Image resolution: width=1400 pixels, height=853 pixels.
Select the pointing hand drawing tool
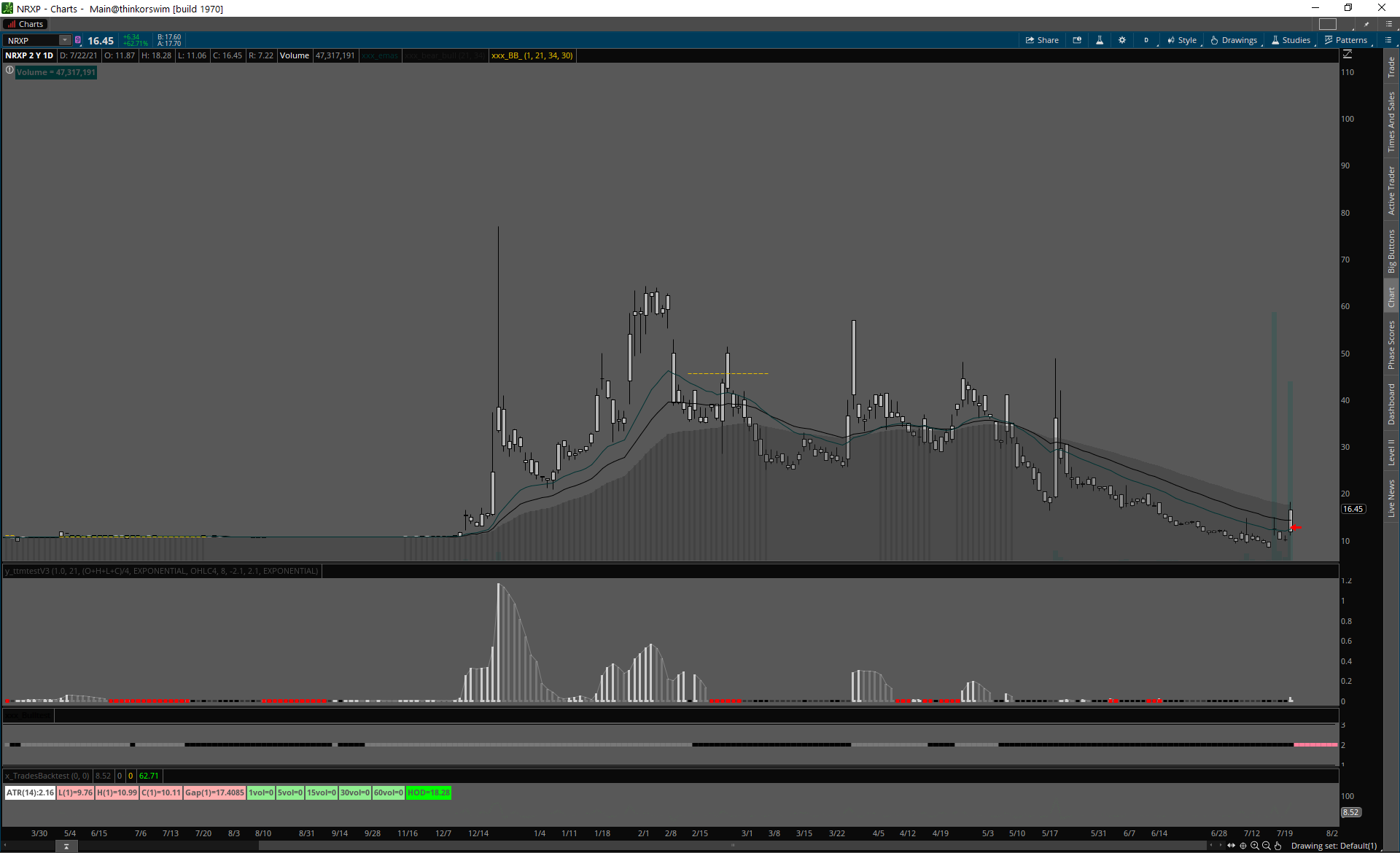pos(1277,846)
